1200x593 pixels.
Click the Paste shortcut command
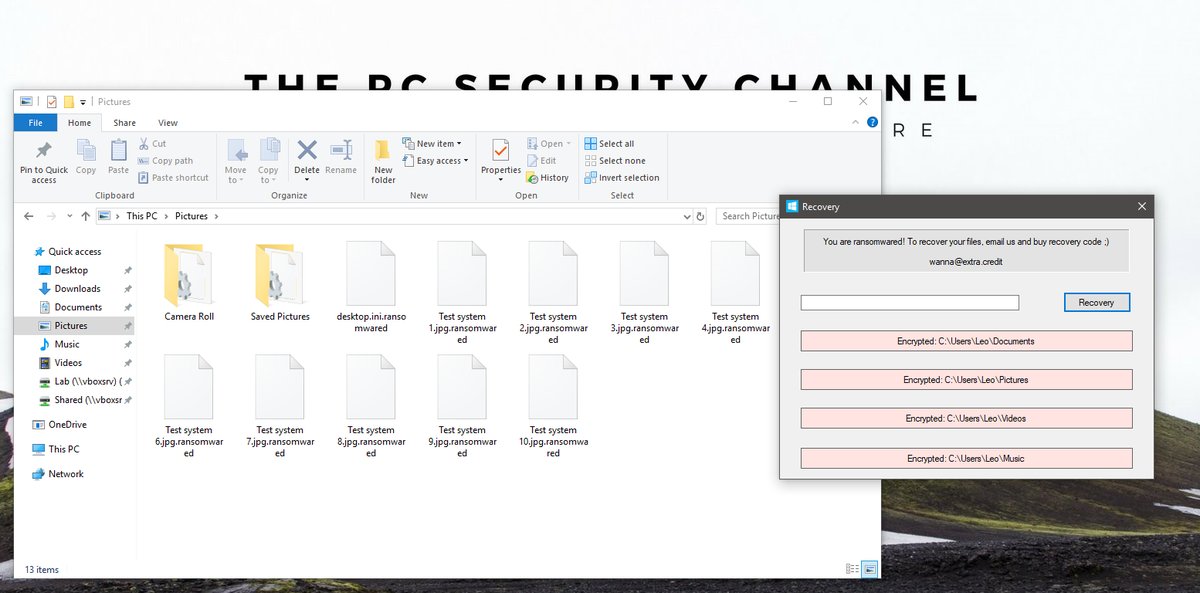(174, 178)
